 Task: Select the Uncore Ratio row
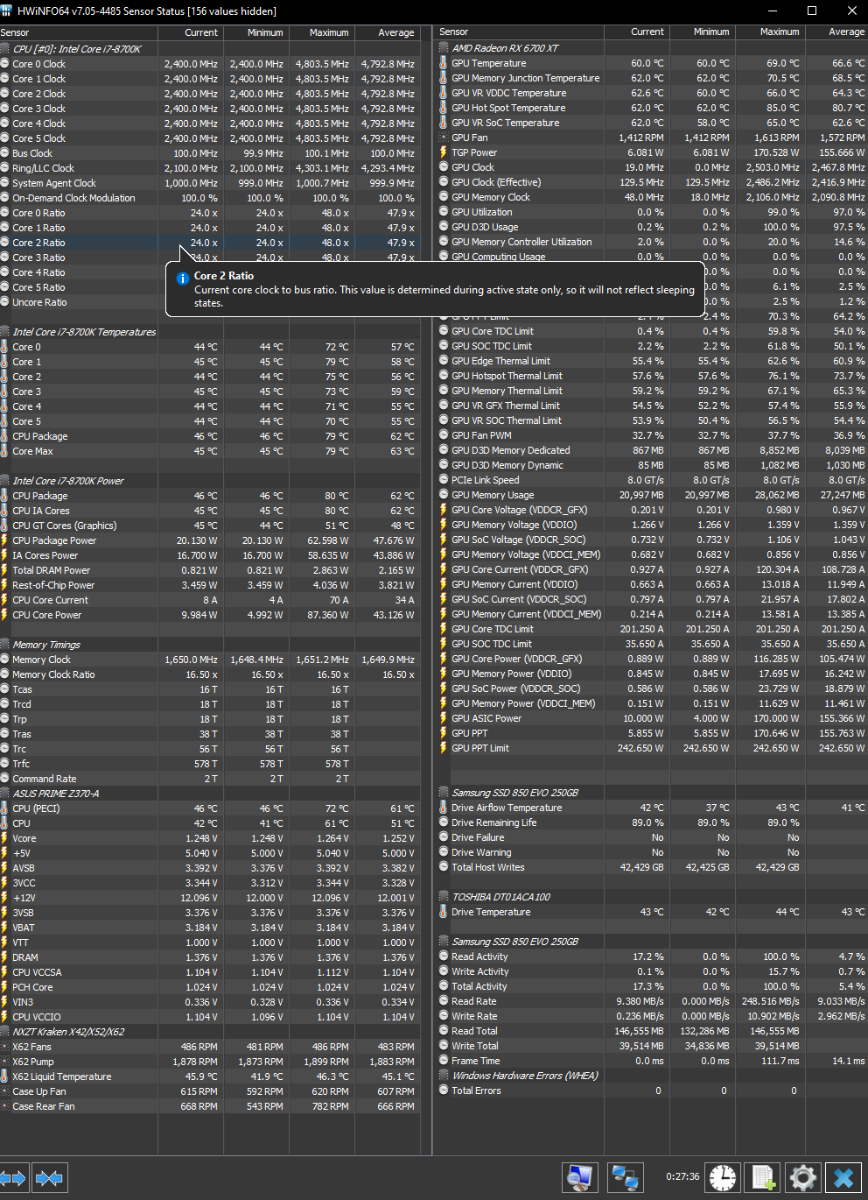click(x=210, y=302)
